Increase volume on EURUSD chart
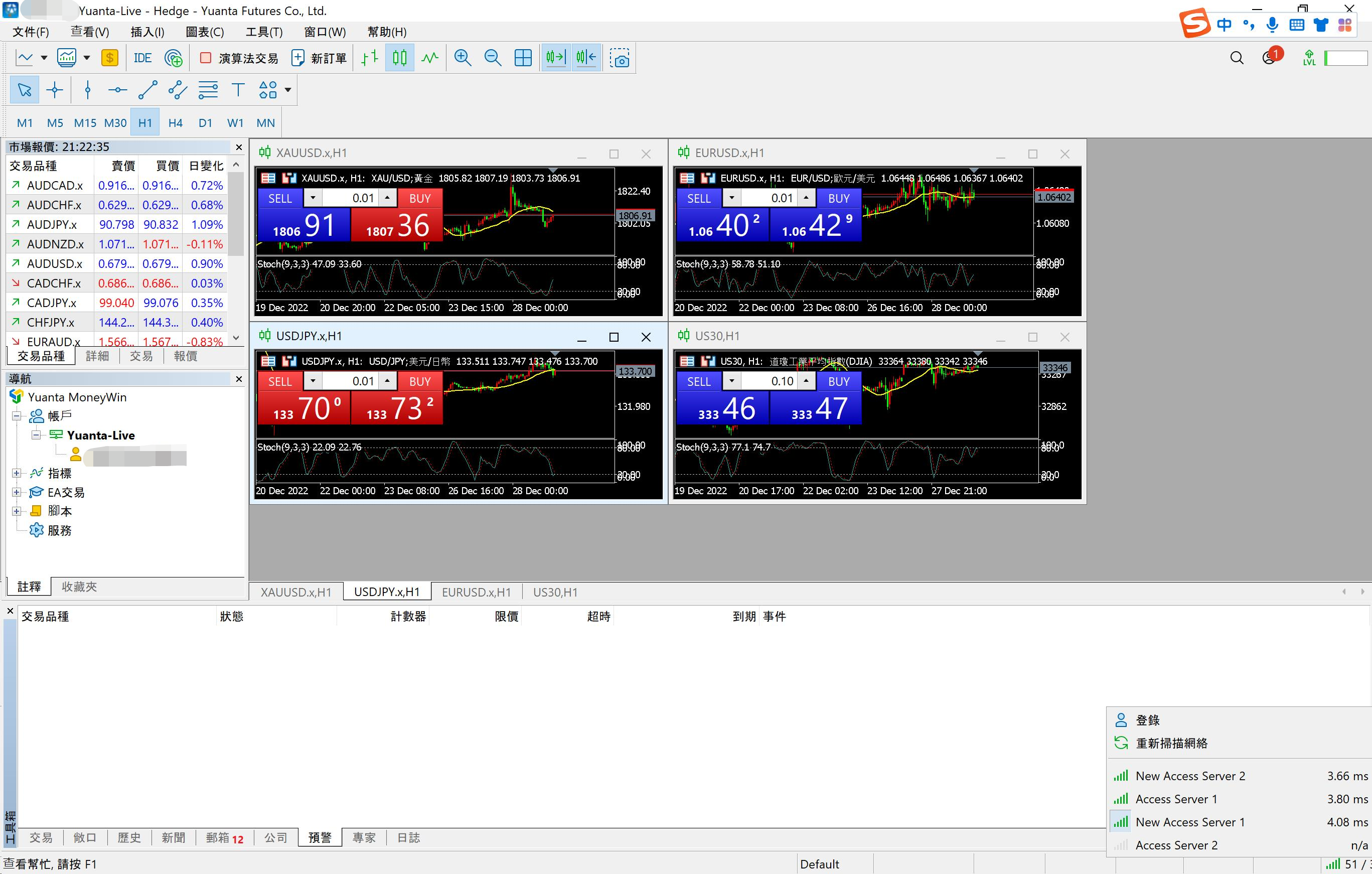Image resolution: width=1372 pixels, height=874 pixels. pos(806,198)
